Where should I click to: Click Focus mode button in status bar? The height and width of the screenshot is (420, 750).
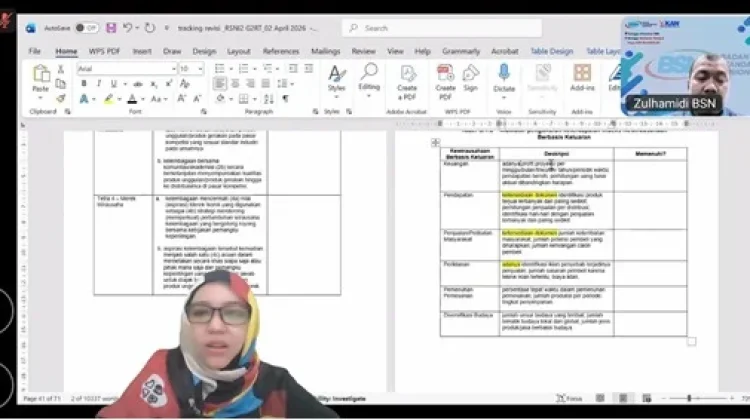(569, 398)
